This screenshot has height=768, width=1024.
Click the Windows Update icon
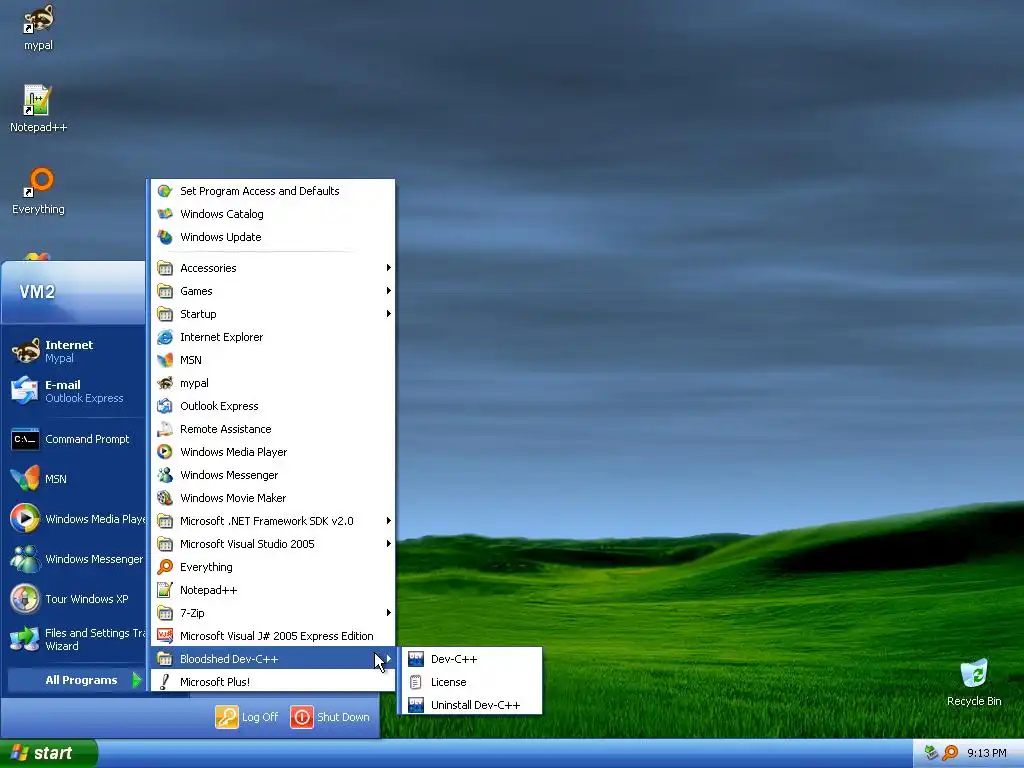point(165,237)
